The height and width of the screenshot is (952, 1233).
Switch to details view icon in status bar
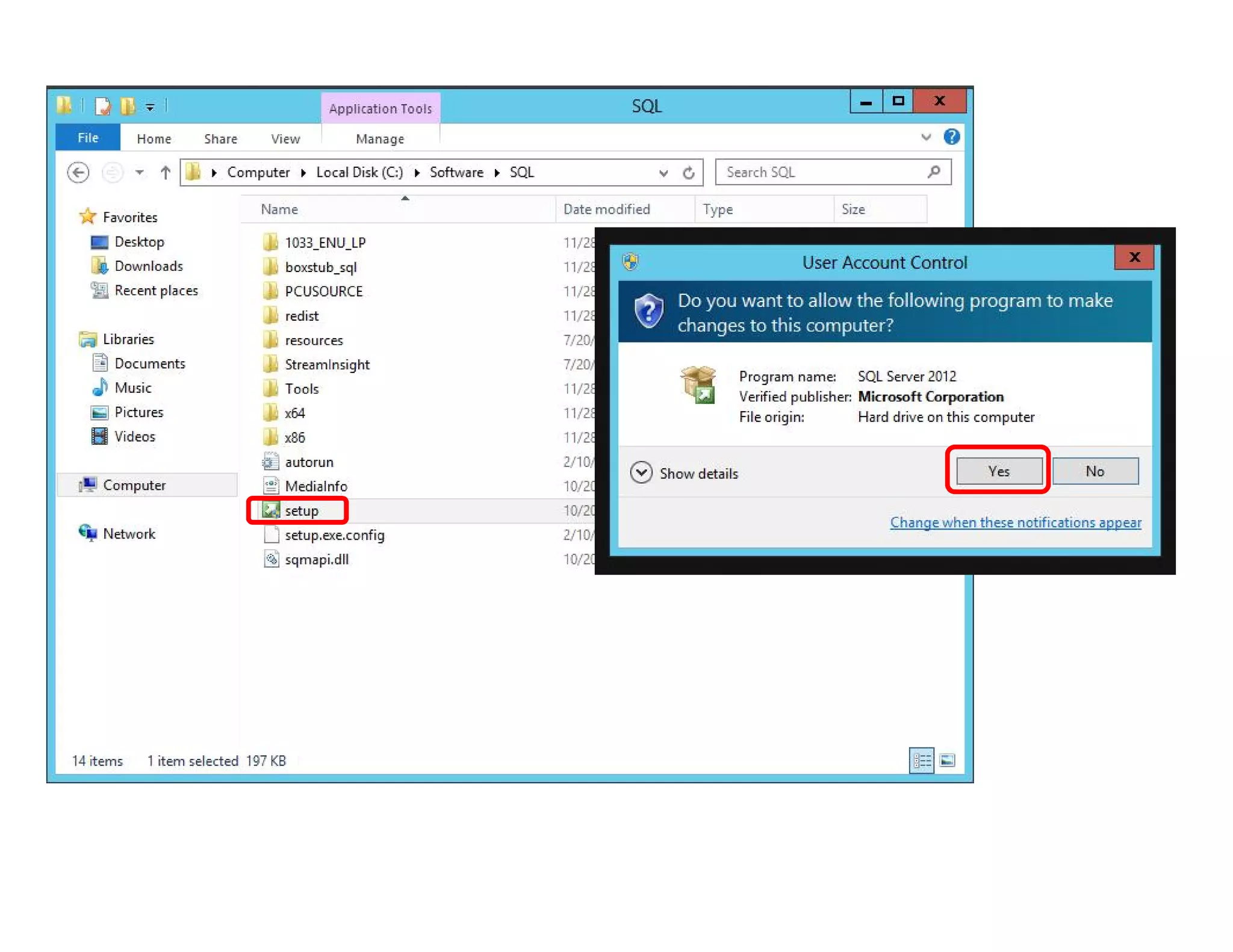(921, 761)
